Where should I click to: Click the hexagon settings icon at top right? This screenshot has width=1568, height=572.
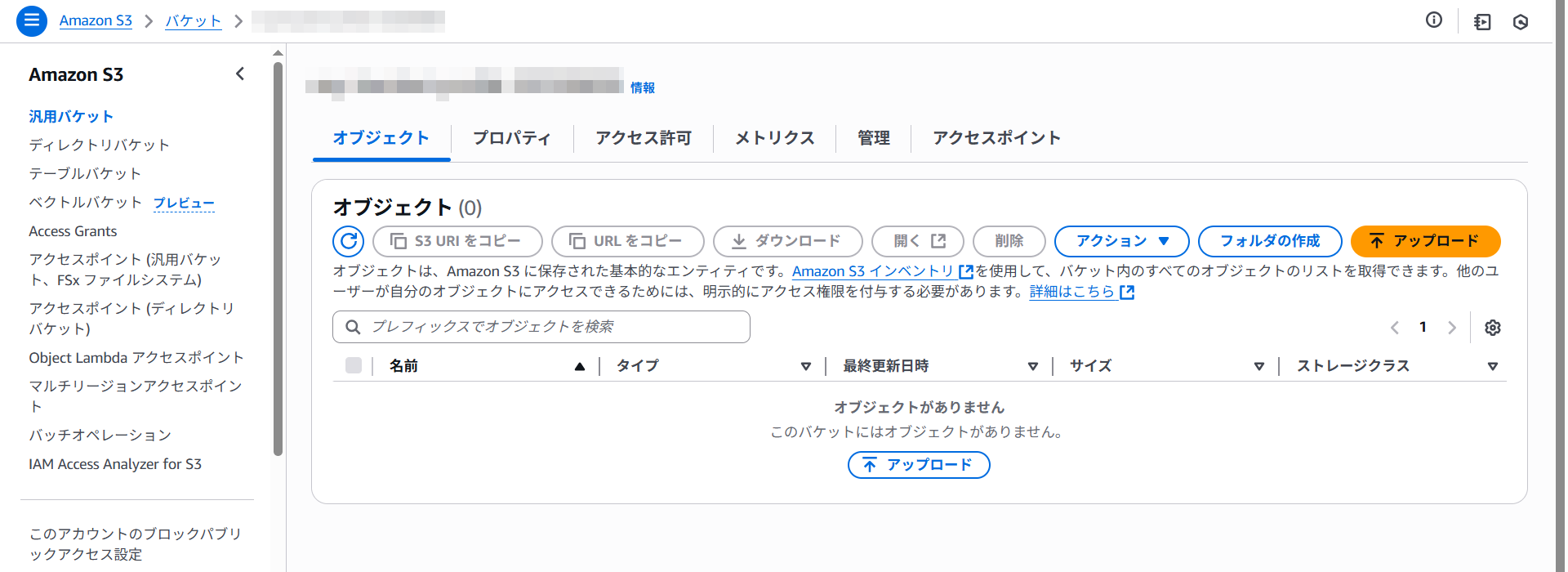point(1520,22)
